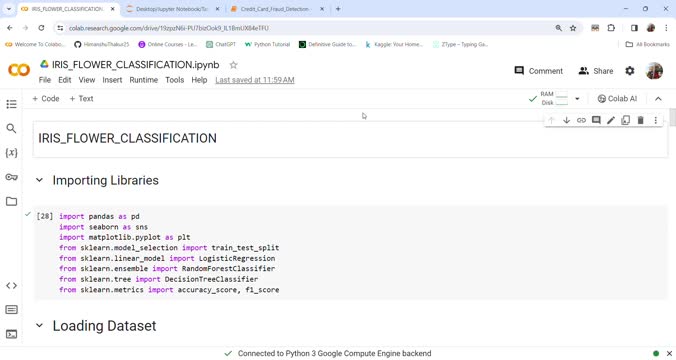Collapse the Loading Dataset section

pyautogui.click(x=39, y=326)
